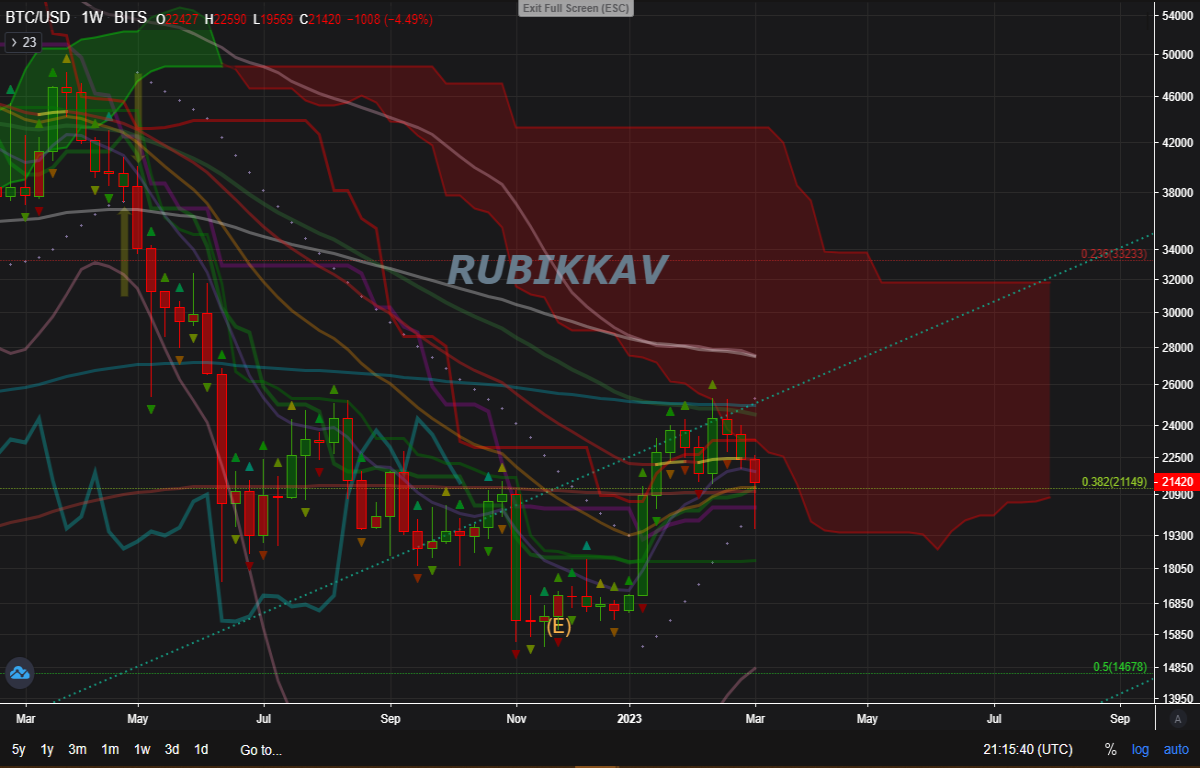This screenshot has width=1200, height=768.
Task: Select the 1m time range
Action: 110,750
